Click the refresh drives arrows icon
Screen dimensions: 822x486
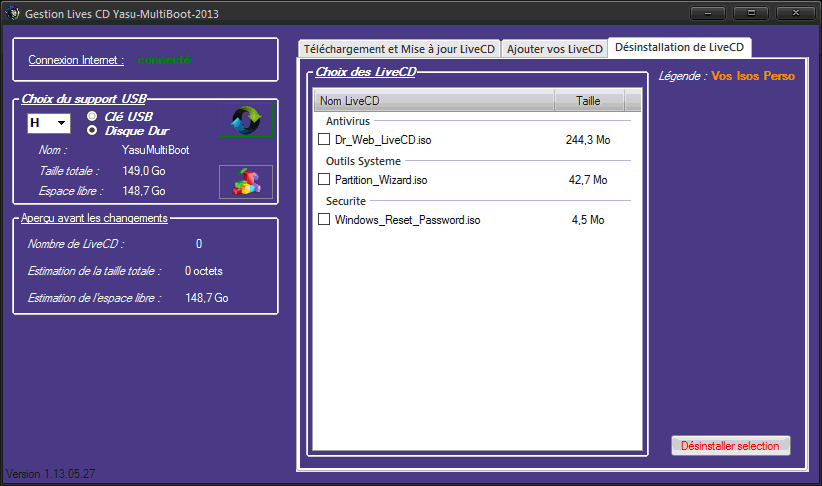pos(246,120)
